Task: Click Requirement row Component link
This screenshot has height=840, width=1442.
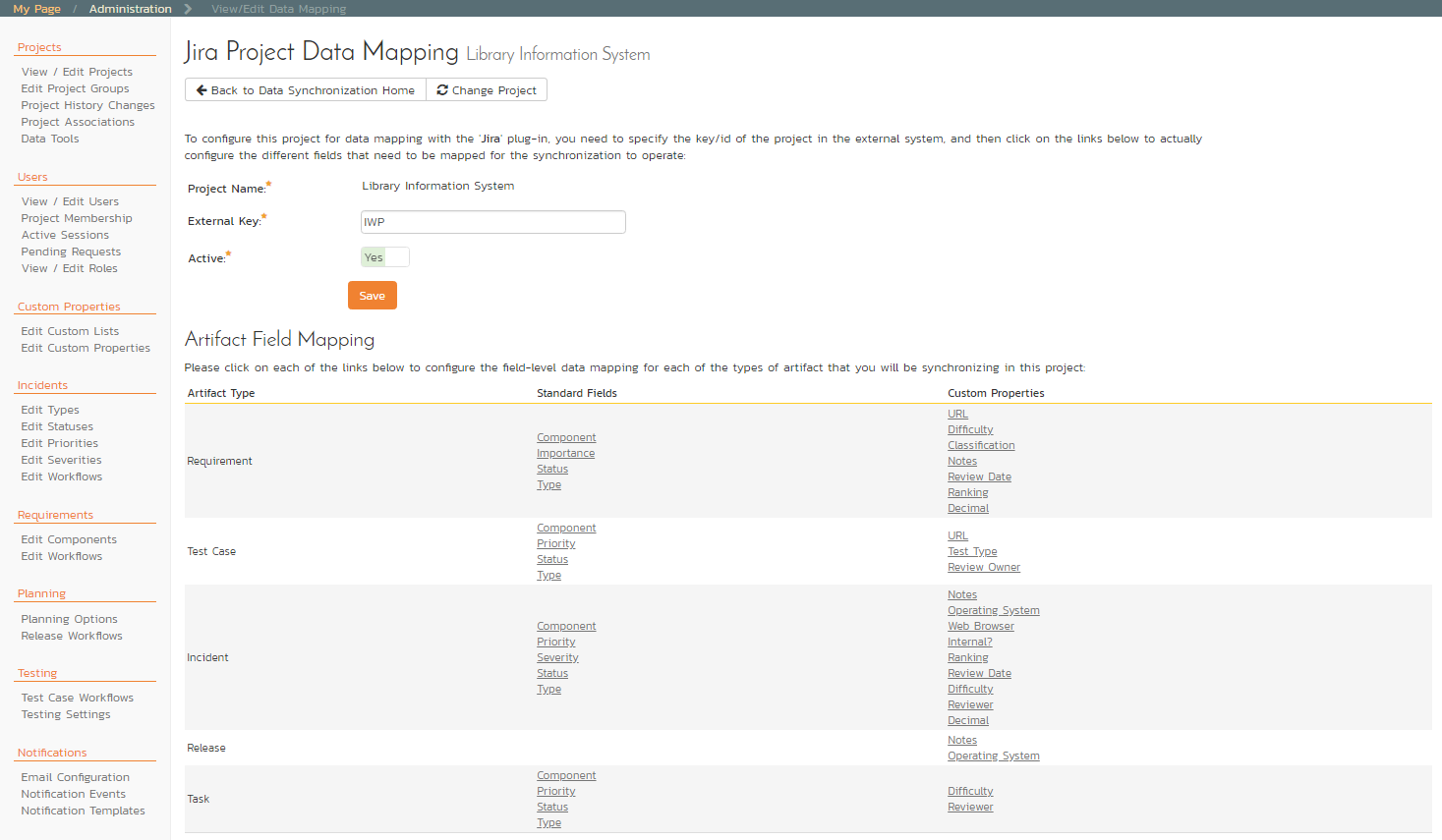Action: click(566, 437)
